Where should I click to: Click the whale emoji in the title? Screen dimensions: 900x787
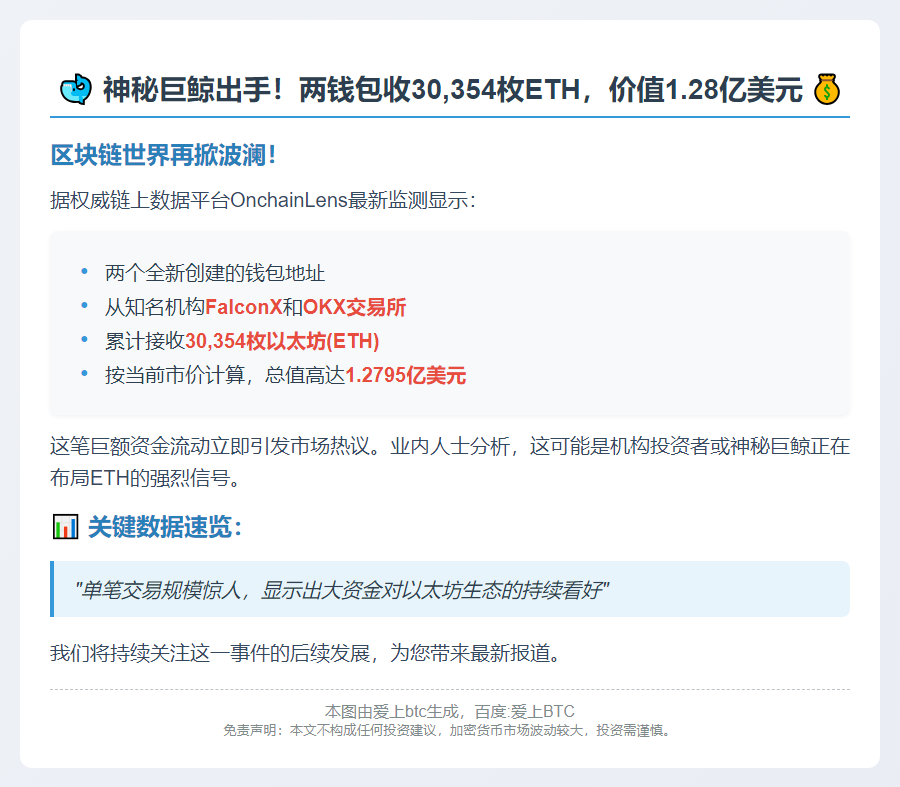tap(76, 90)
